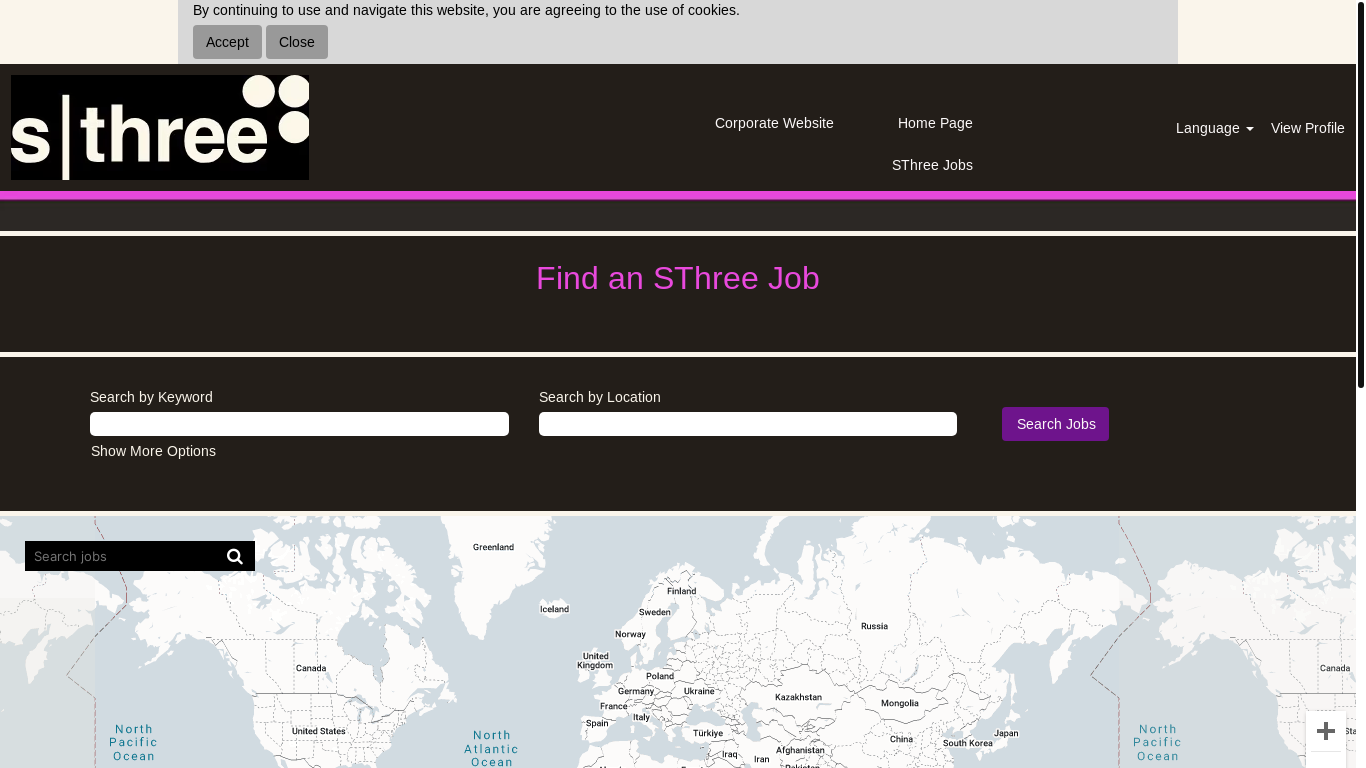1366x768 pixels.
Task: Open the SThree Jobs menu item
Action: (x=932, y=165)
